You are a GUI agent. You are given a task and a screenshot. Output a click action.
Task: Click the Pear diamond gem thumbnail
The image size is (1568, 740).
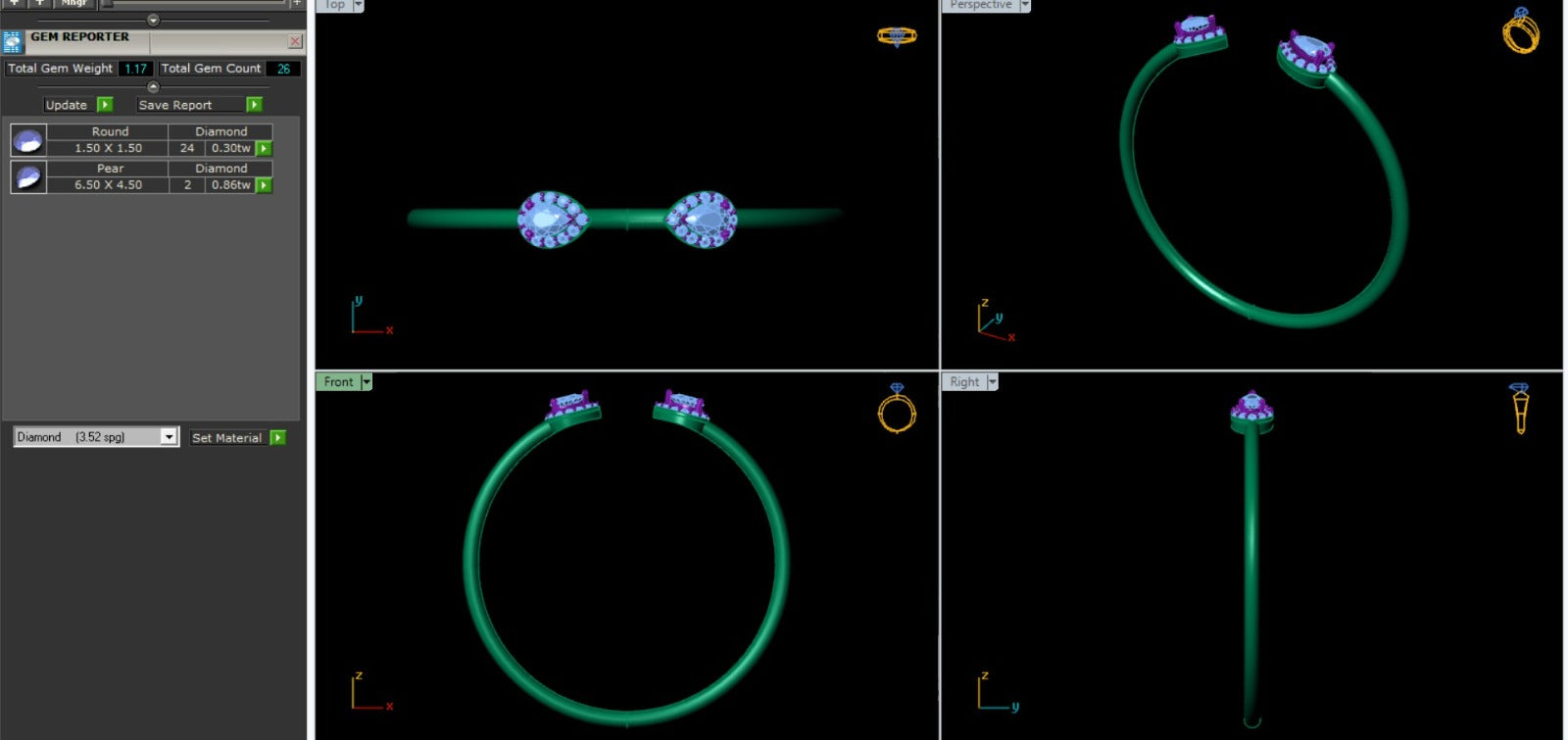click(x=28, y=176)
